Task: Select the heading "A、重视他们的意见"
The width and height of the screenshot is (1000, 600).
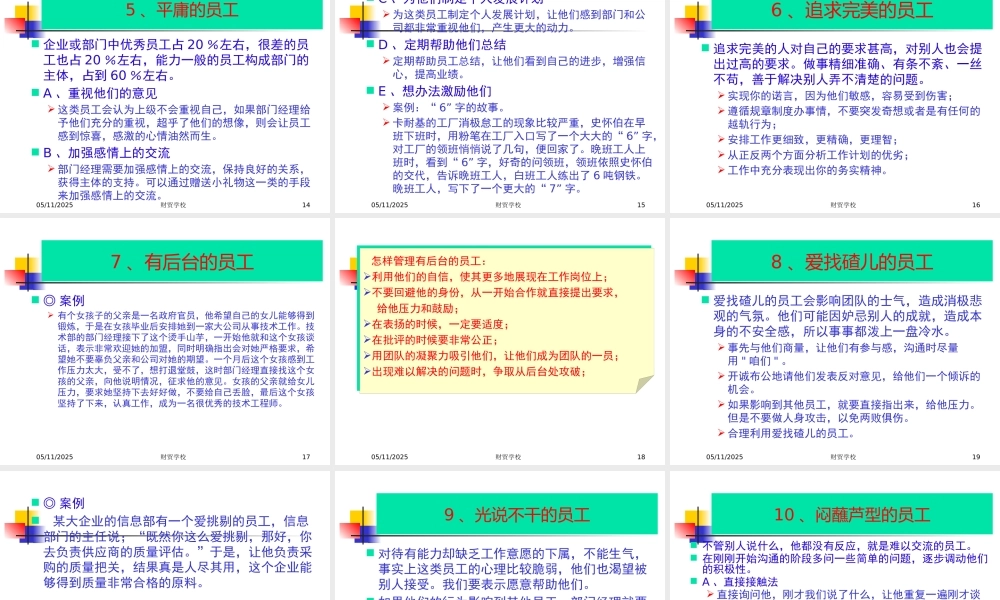Action: (x=100, y=93)
